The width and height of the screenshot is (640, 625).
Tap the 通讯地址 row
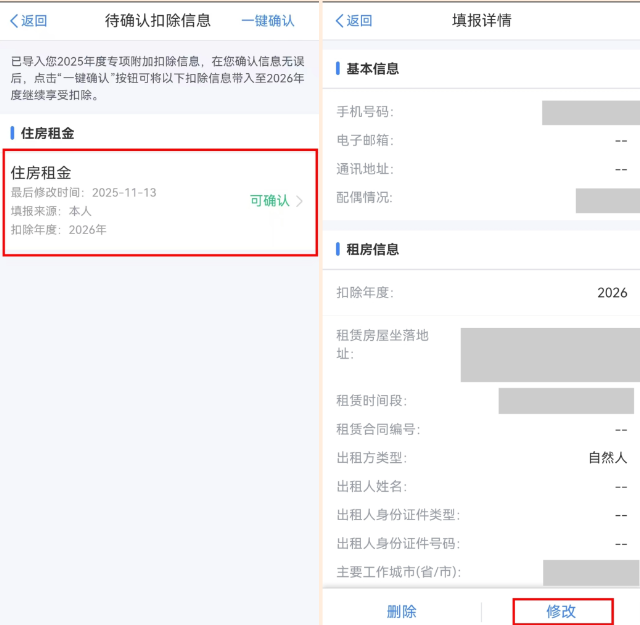tap(482, 169)
